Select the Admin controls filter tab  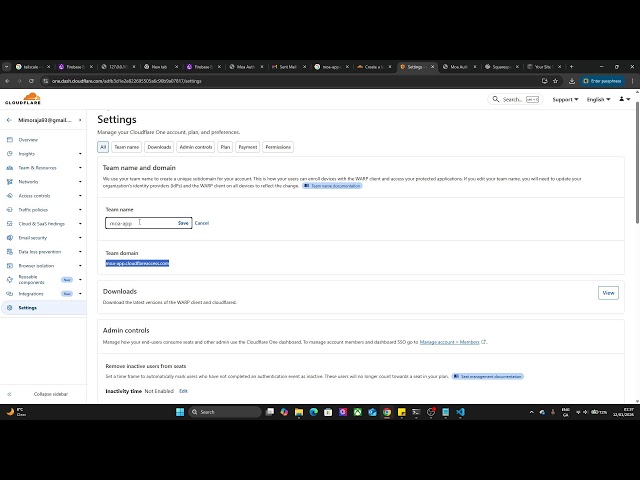196,147
